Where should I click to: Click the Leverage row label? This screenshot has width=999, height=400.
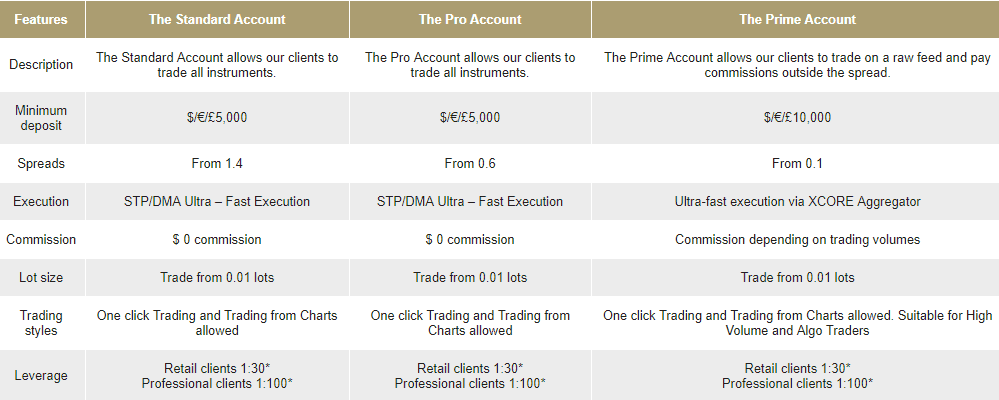click(x=41, y=376)
